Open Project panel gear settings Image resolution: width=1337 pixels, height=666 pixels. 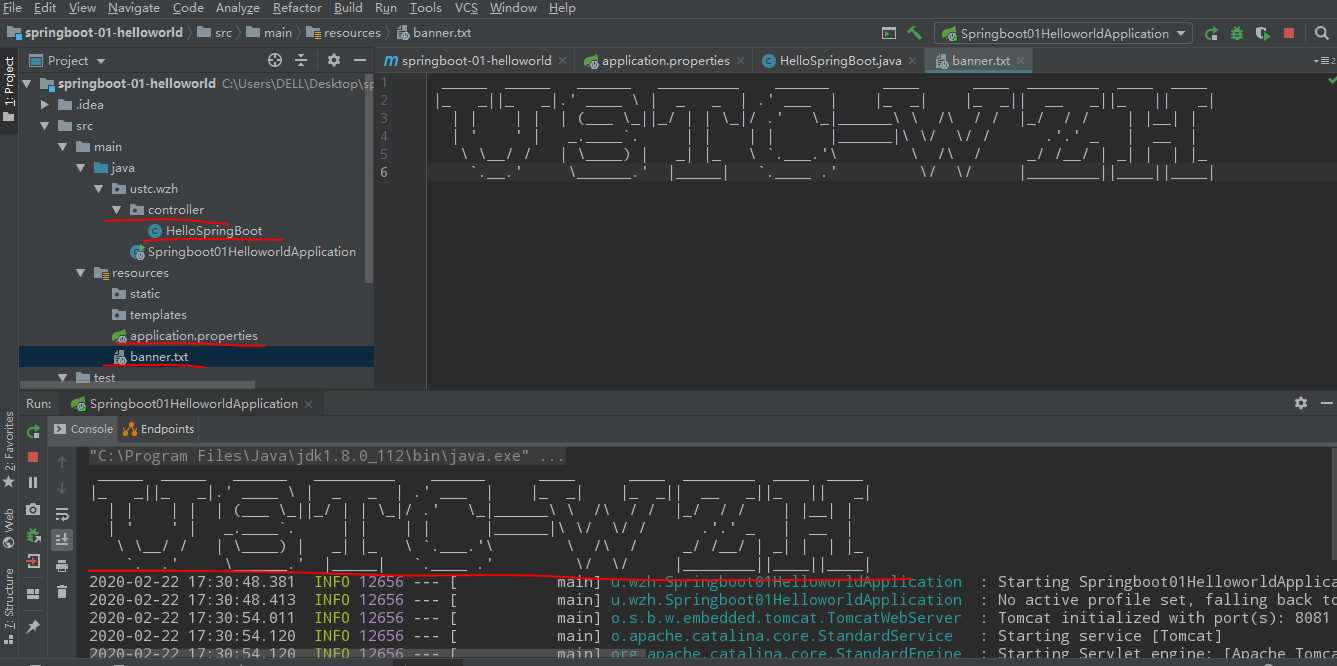point(334,60)
